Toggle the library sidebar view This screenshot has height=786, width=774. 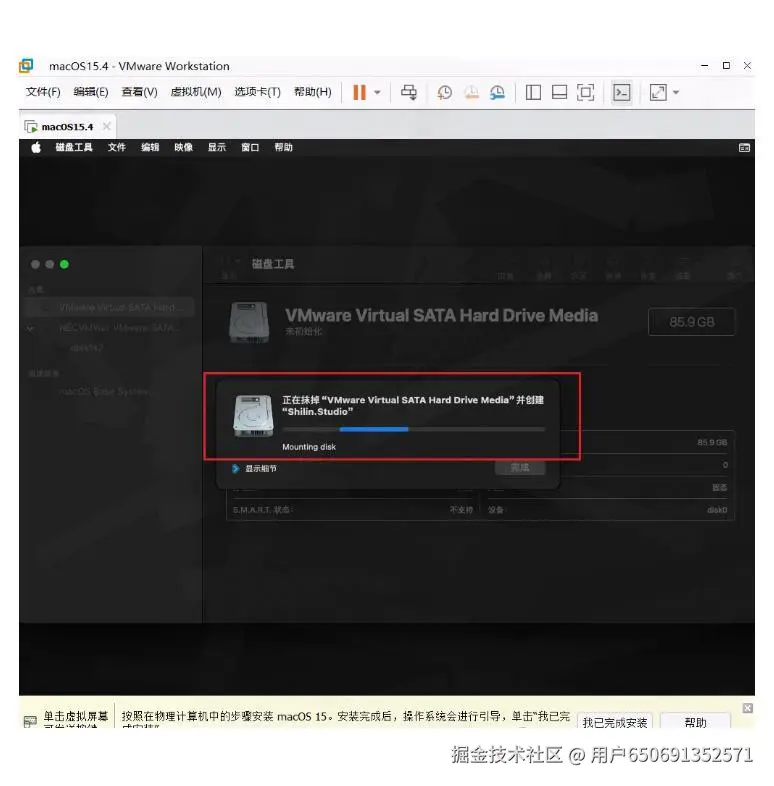pos(533,92)
